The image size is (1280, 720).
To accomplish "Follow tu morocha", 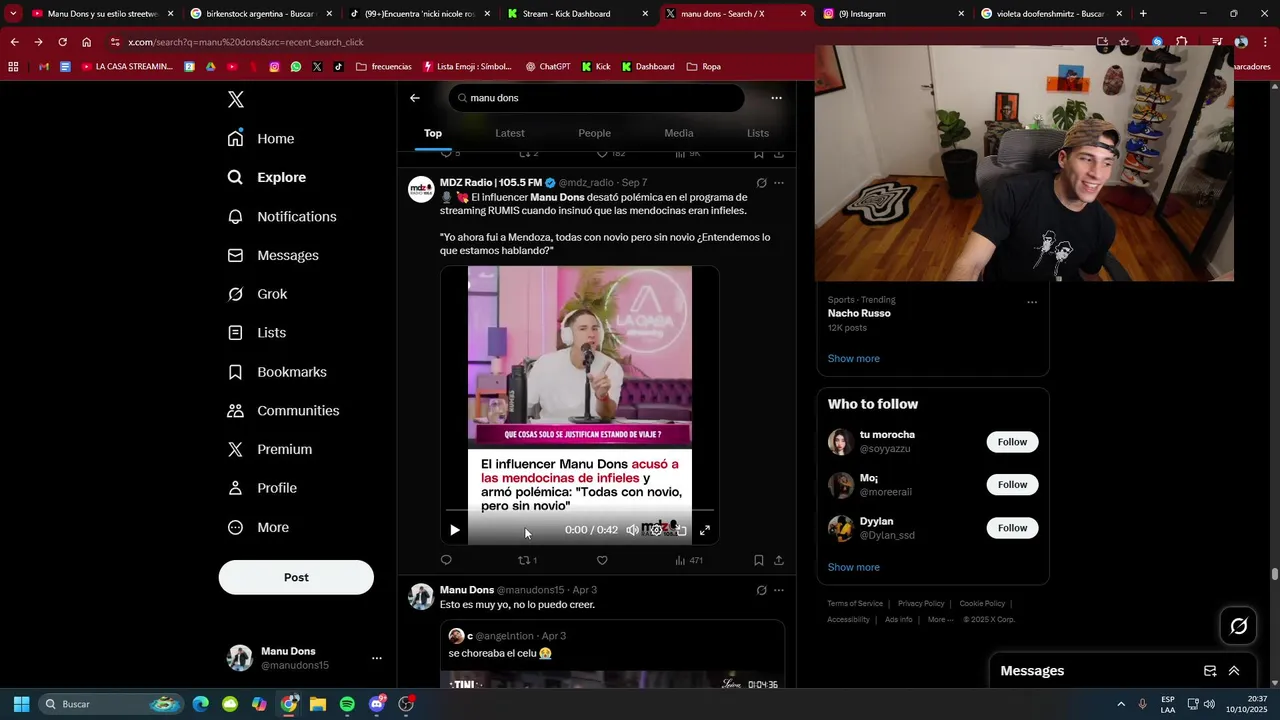I will click(1012, 442).
